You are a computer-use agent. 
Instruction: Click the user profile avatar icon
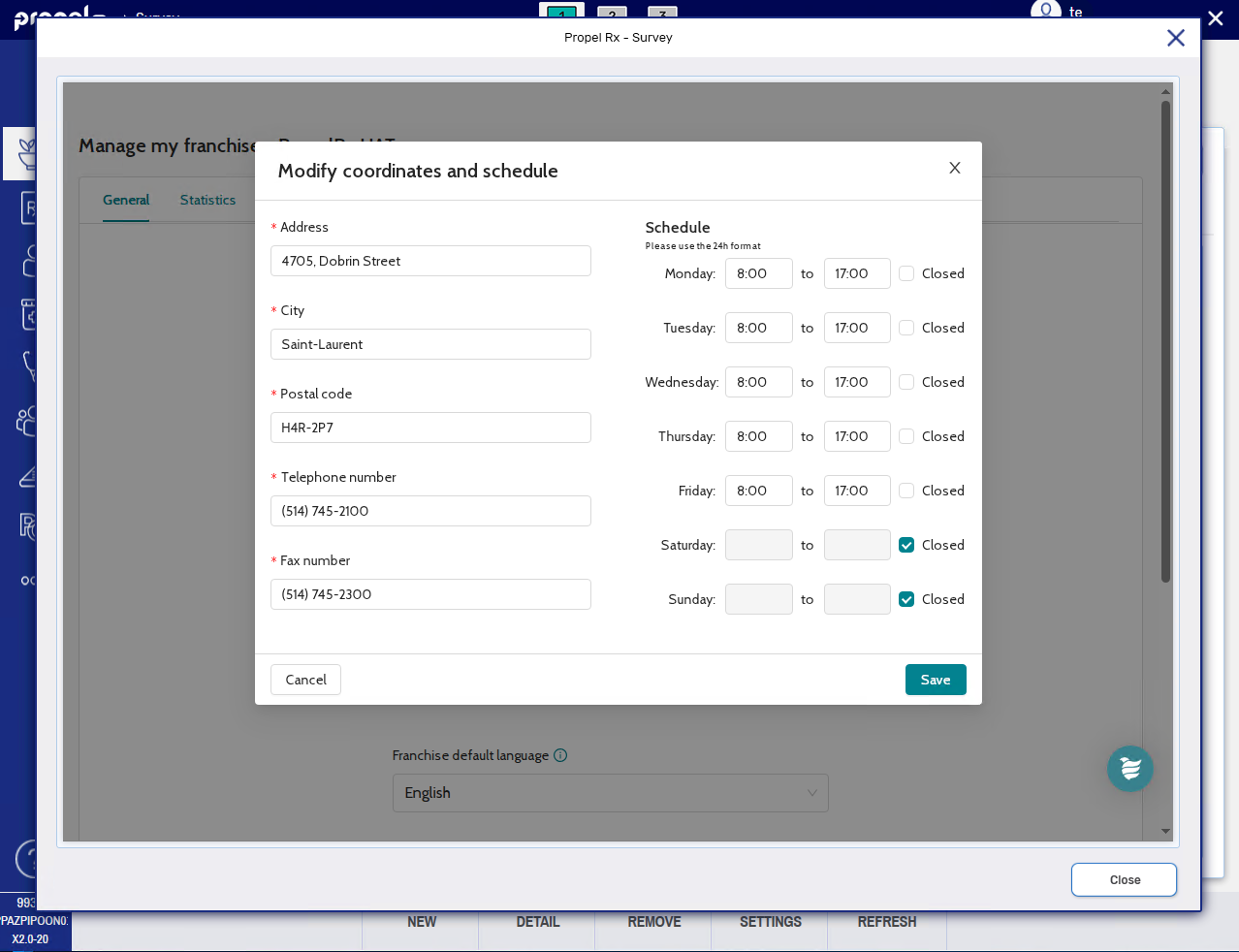[x=1045, y=11]
